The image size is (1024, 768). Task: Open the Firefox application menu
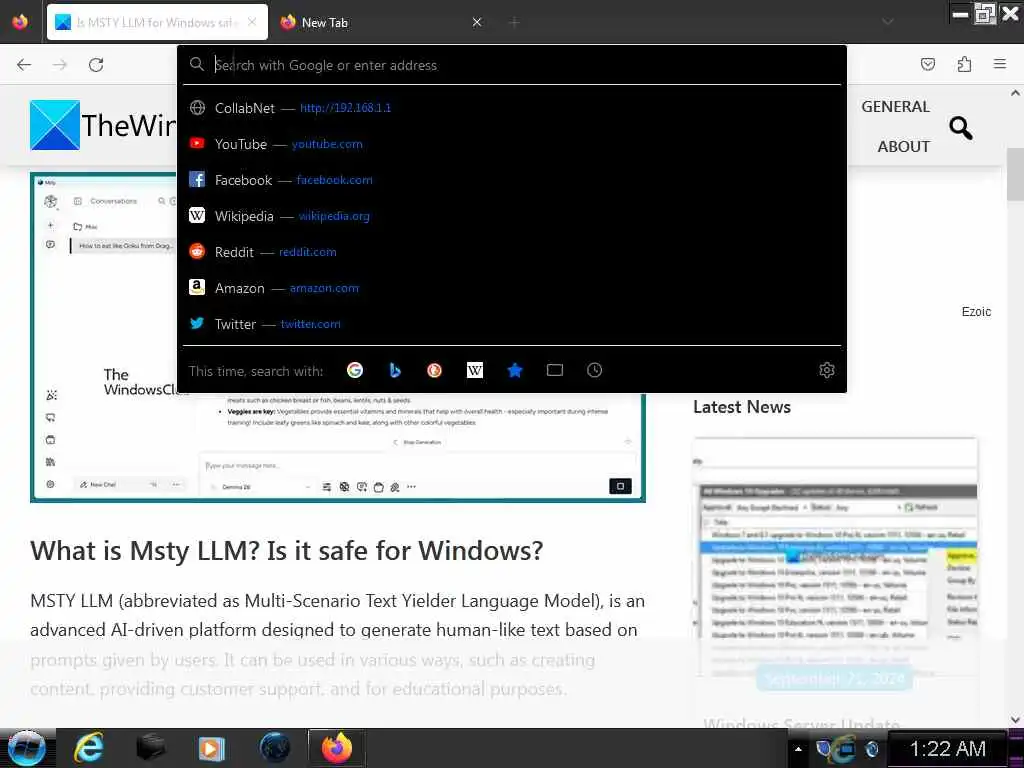[x=1000, y=64]
